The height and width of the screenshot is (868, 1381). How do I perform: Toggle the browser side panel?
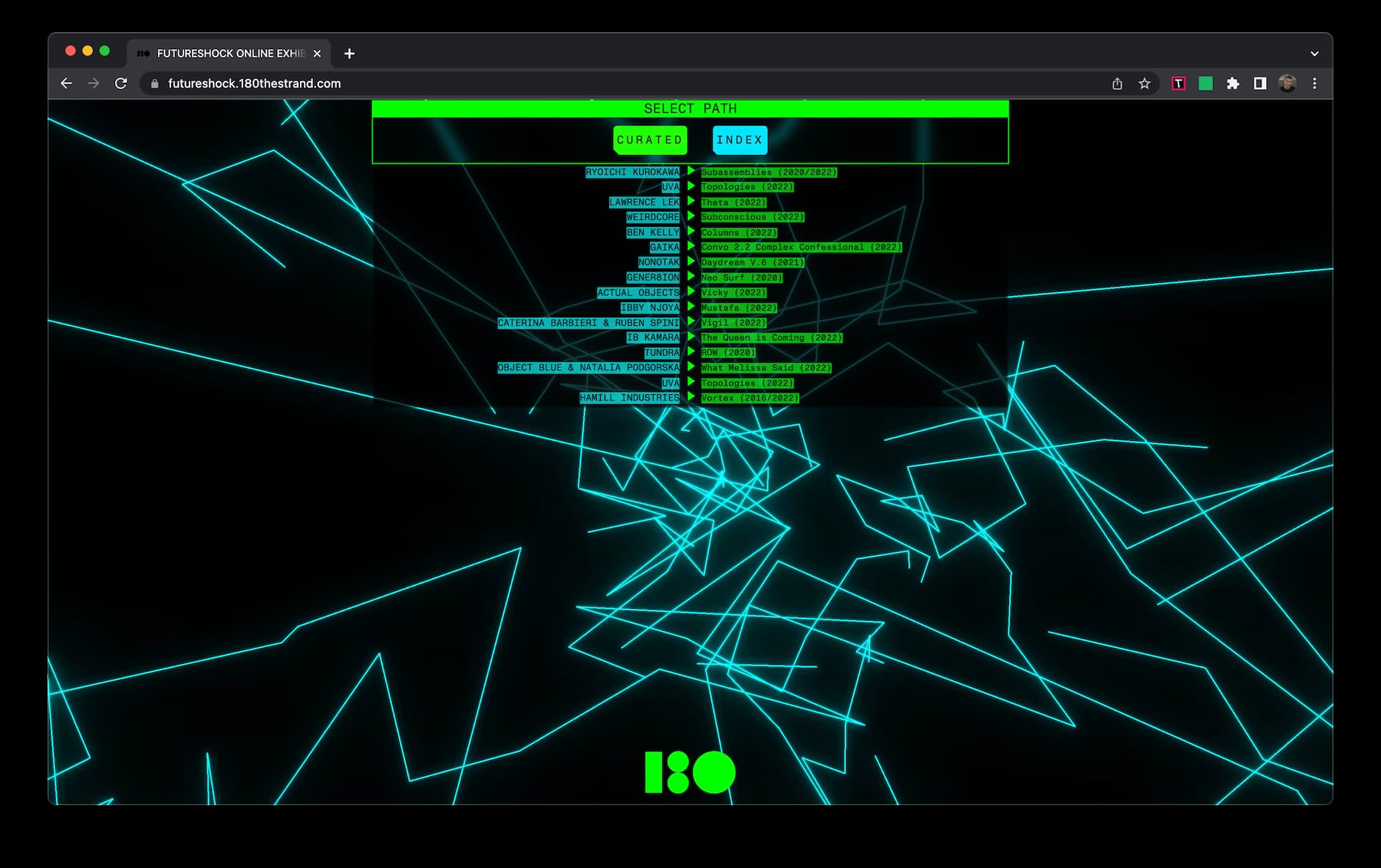coord(1260,84)
